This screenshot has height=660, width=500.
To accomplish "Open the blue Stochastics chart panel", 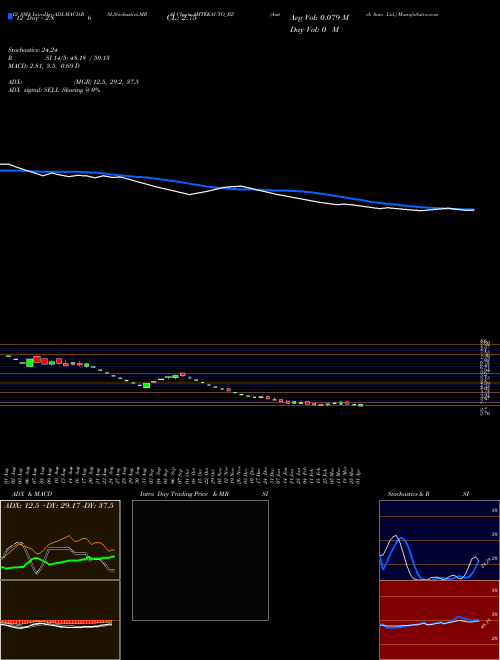I will pyautogui.click(x=439, y=540).
